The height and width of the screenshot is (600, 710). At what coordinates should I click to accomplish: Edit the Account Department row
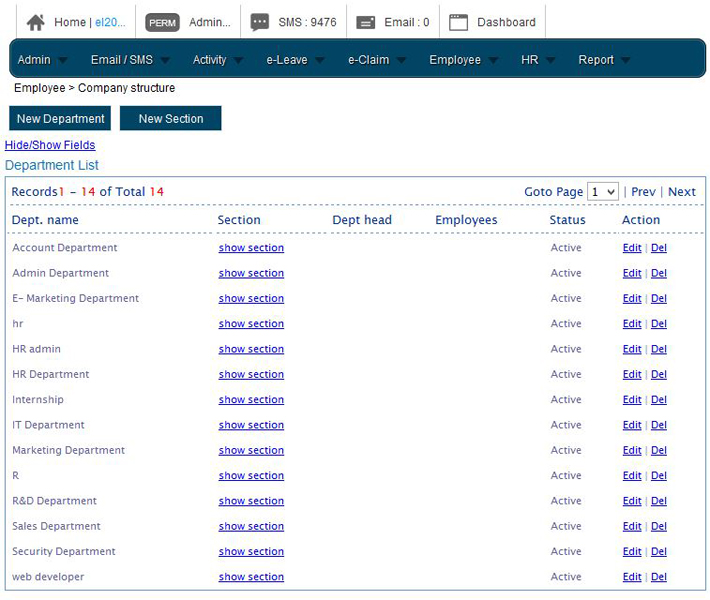(x=632, y=248)
